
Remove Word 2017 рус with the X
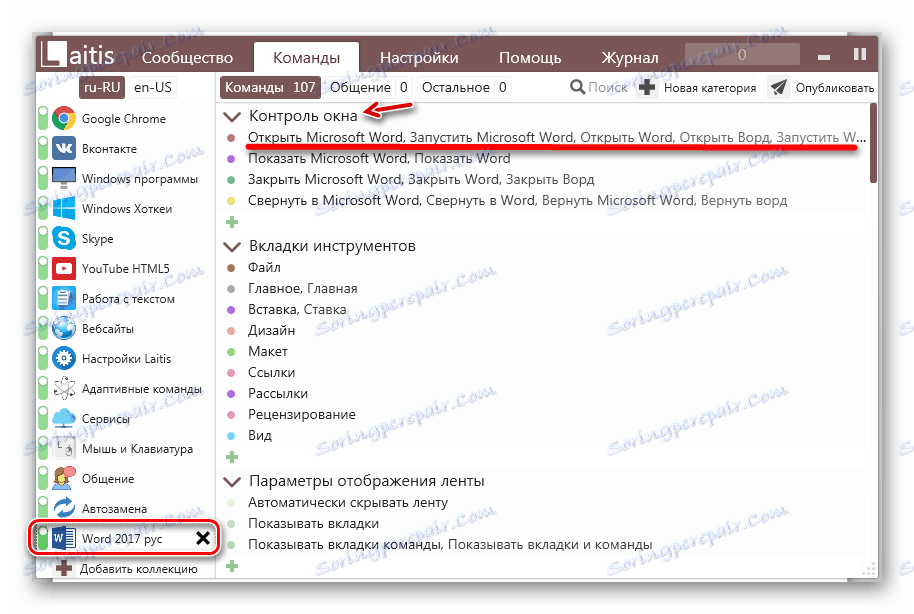(x=203, y=538)
